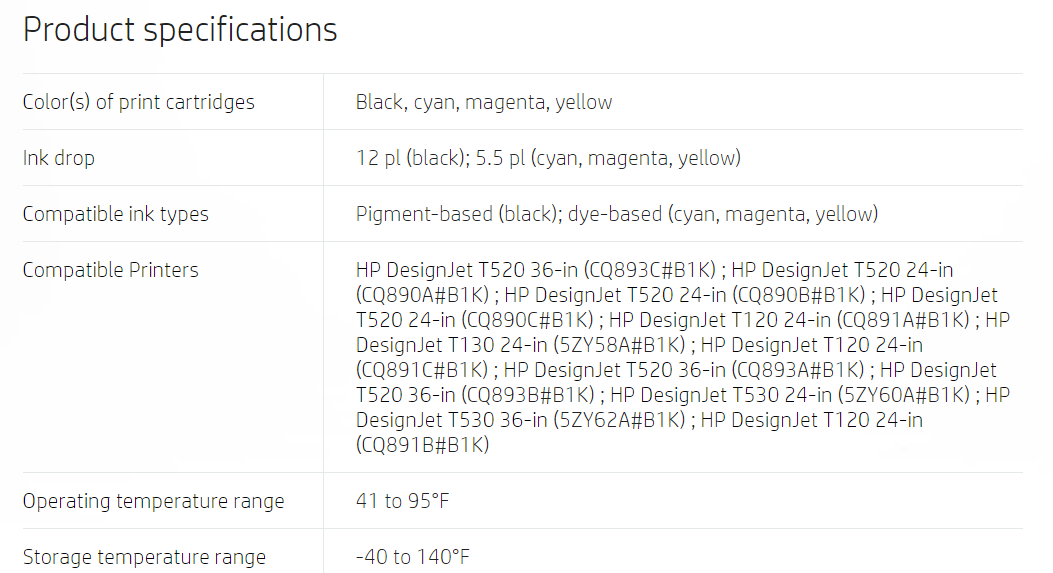The width and height of the screenshot is (1053, 573).
Task: Click the Black, cyan, magenta, yellow value
Action: click(x=484, y=102)
